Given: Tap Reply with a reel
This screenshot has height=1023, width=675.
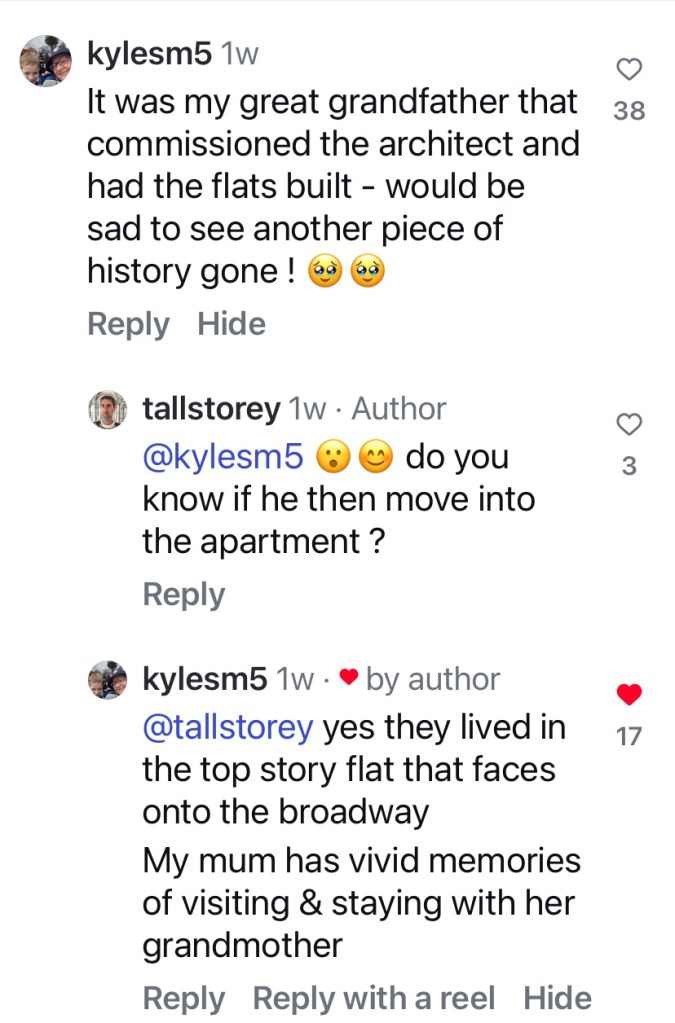Looking at the screenshot, I should pyautogui.click(x=373, y=997).
